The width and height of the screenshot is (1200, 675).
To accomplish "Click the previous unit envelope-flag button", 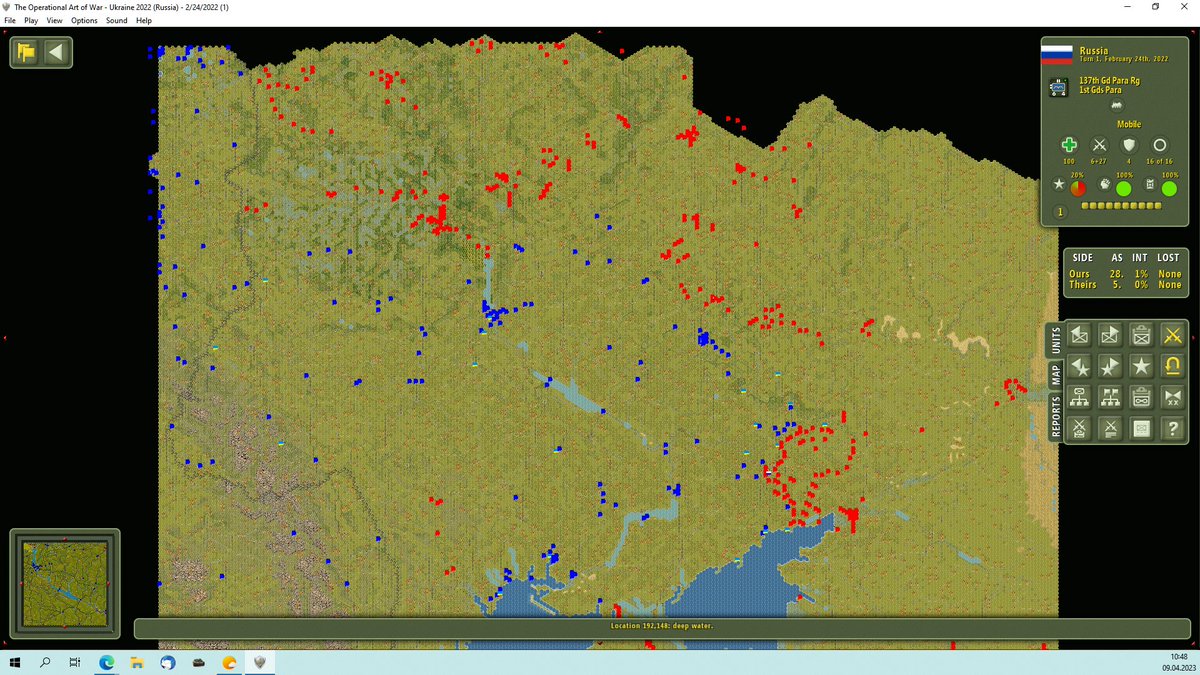I will [x=1079, y=335].
